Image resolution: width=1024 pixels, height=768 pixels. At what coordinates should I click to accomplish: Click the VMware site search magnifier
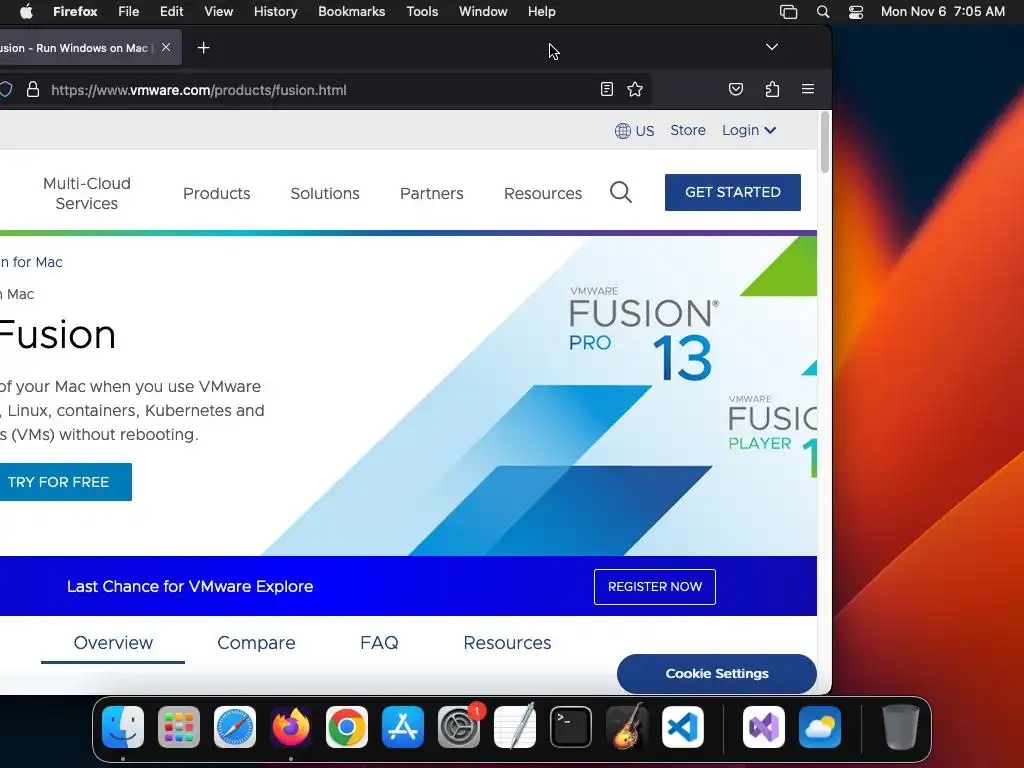tap(620, 192)
